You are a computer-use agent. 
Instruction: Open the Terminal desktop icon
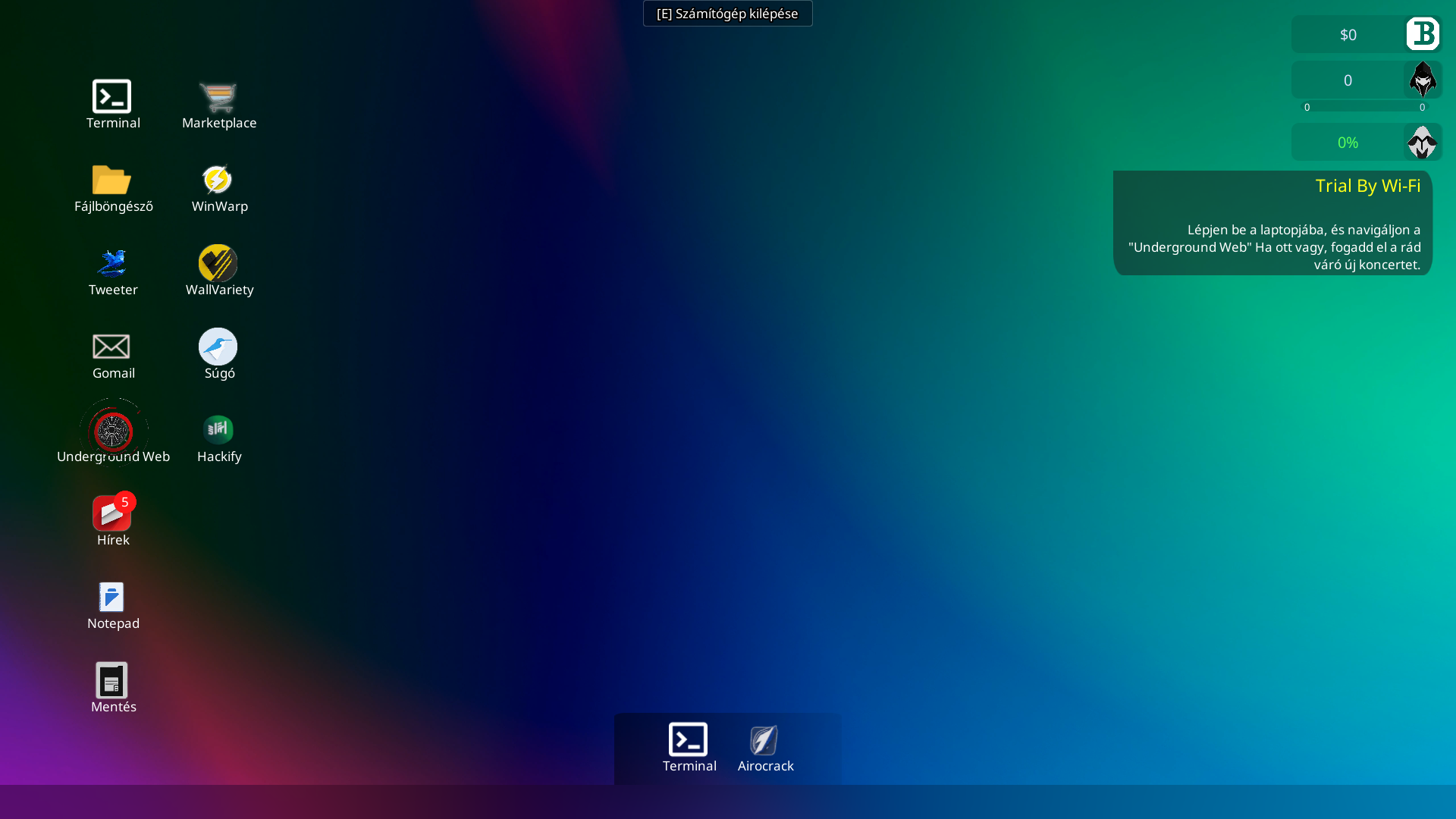112,97
